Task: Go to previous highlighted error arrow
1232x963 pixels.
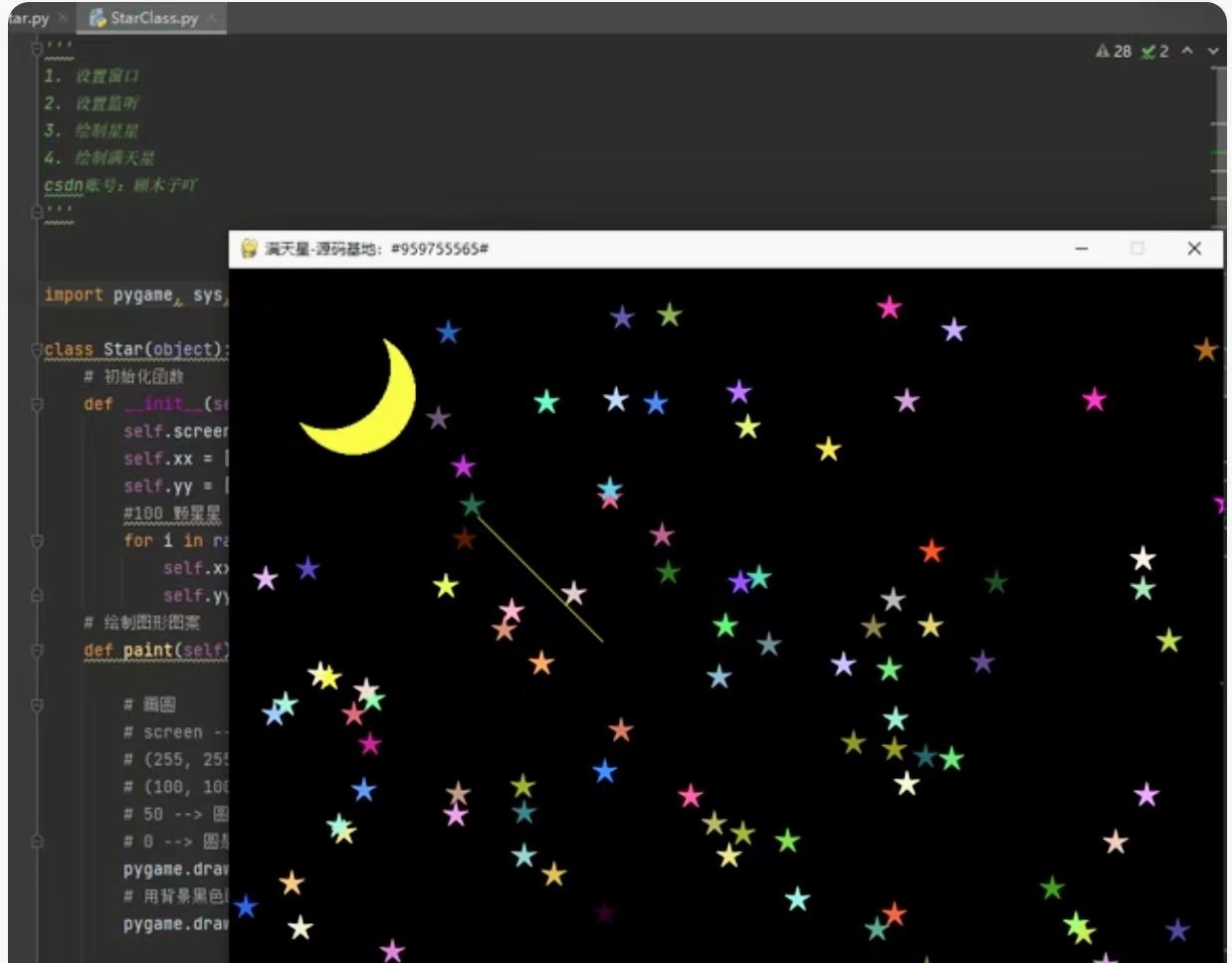Action: click(x=1187, y=51)
